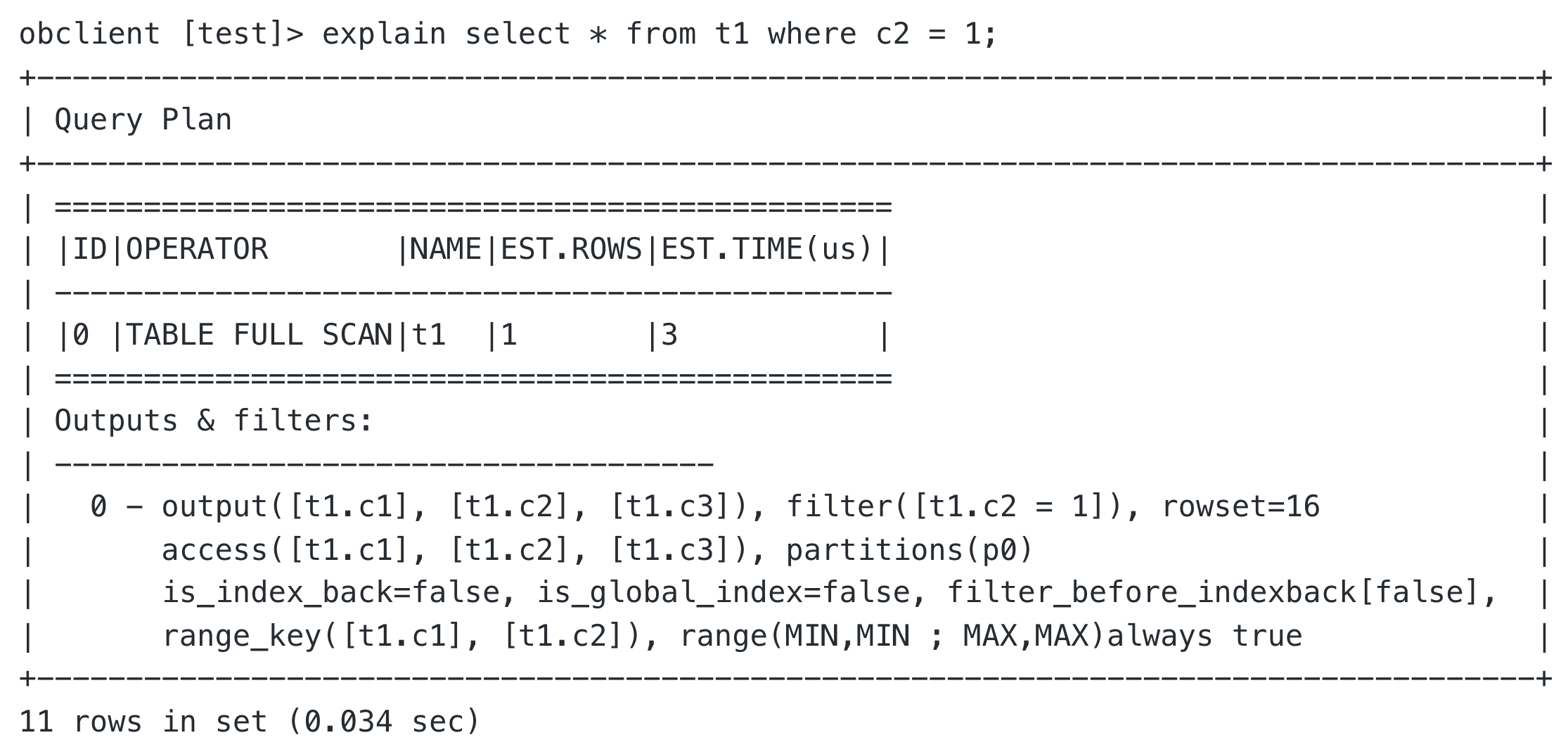The image size is (1568, 747).
Task: Click the NAME column header
Action: coord(446,250)
